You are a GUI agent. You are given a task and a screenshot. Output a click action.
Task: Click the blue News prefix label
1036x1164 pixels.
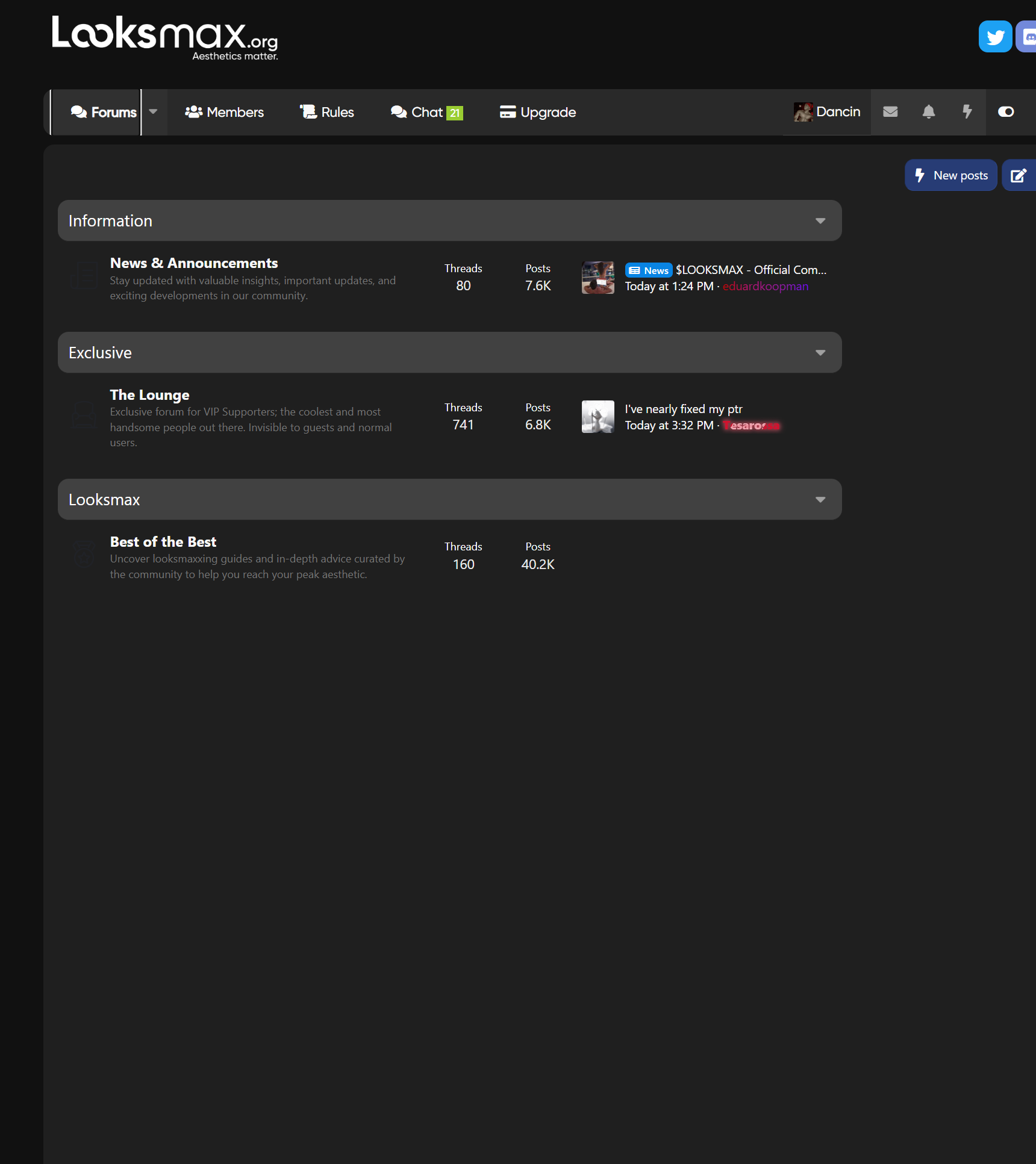(648, 270)
